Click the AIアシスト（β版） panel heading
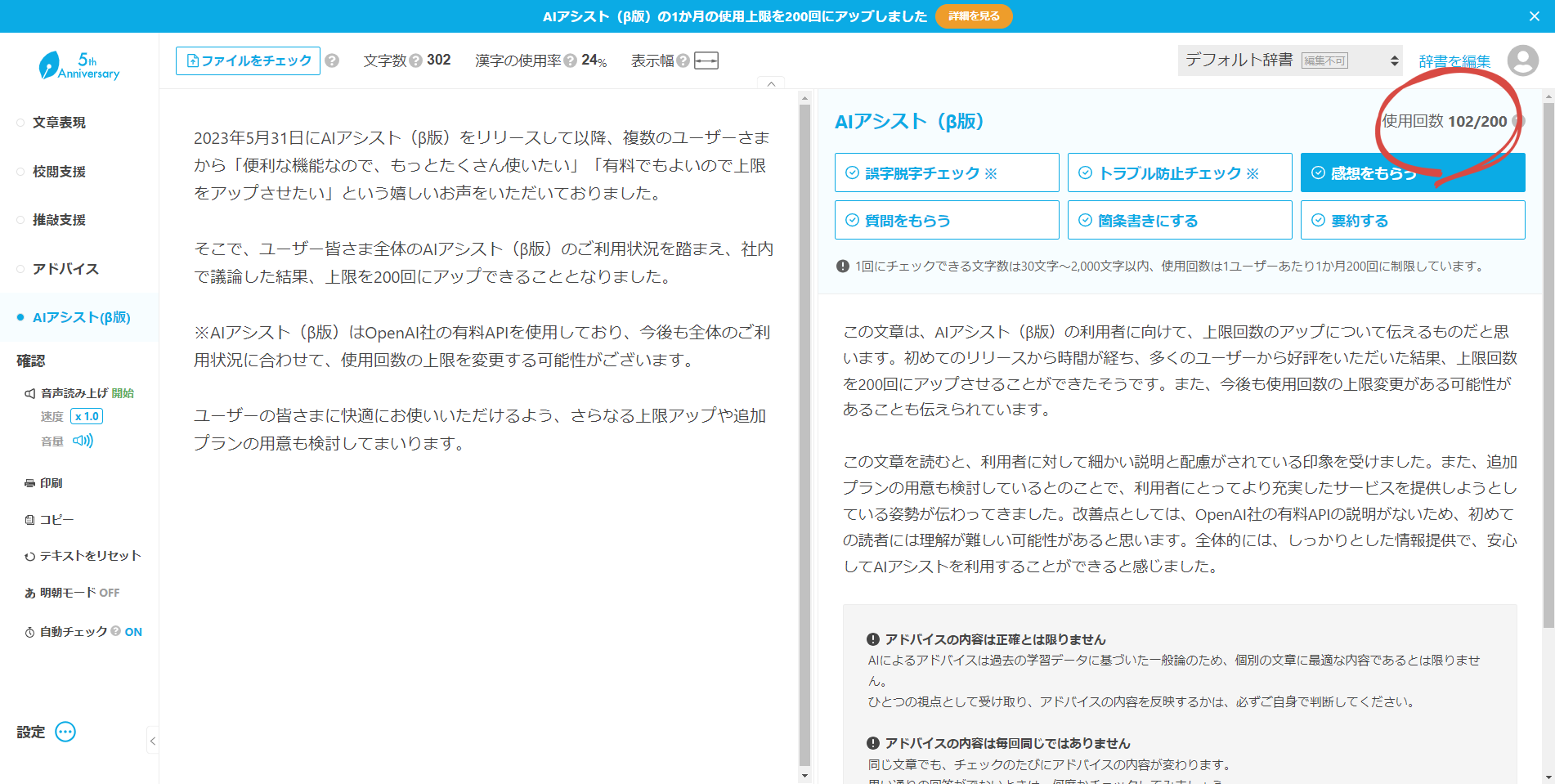Viewport: 1555px width, 784px height. click(908, 122)
